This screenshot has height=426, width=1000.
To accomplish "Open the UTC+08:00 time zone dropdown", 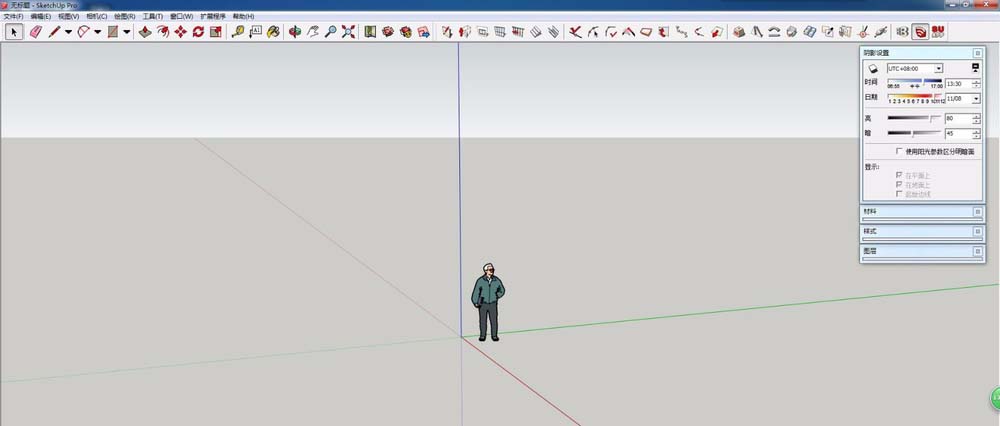I will (915, 68).
